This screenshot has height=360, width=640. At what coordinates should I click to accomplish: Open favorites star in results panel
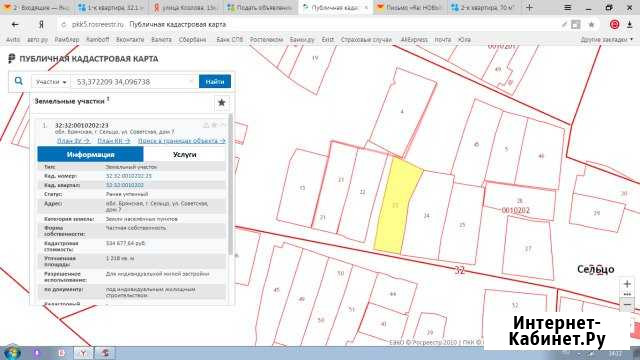click(222, 103)
